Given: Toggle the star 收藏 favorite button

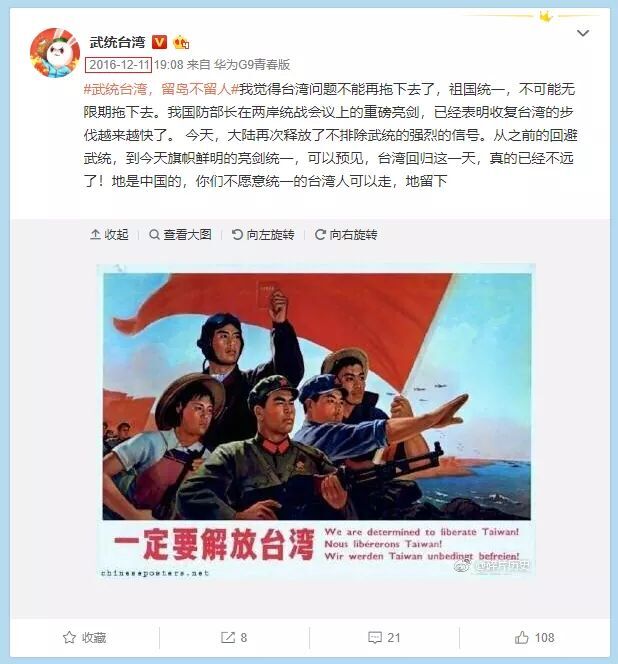Looking at the screenshot, I should (84, 637).
